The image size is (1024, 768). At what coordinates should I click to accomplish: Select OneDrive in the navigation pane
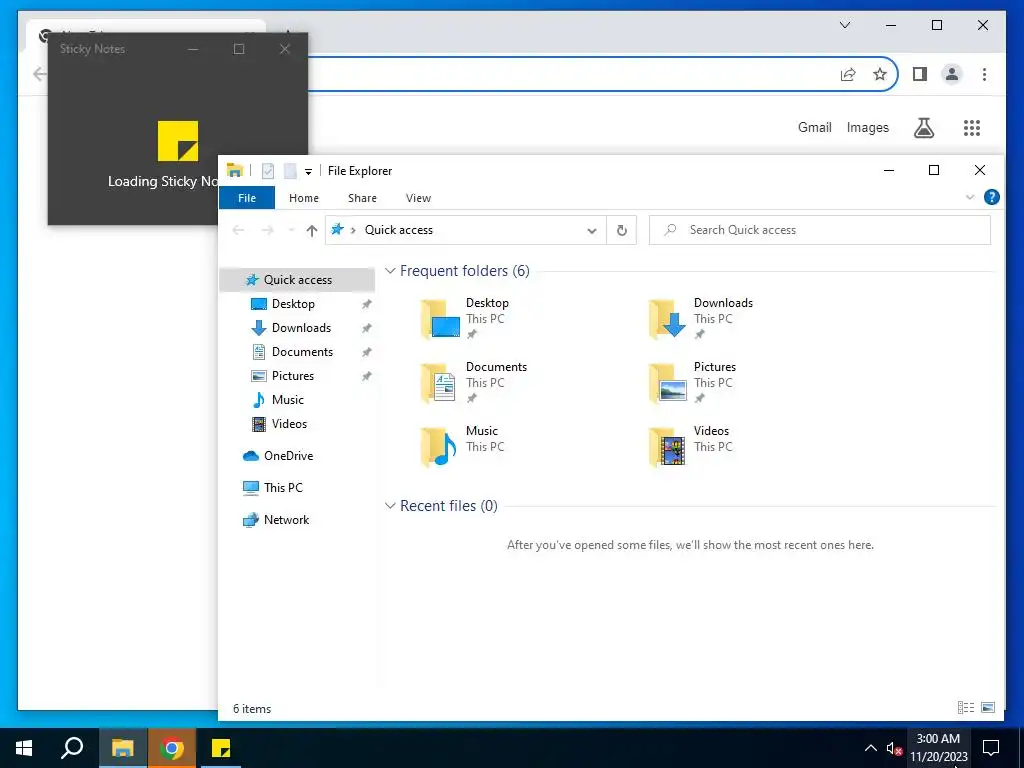[x=288, y=456]
